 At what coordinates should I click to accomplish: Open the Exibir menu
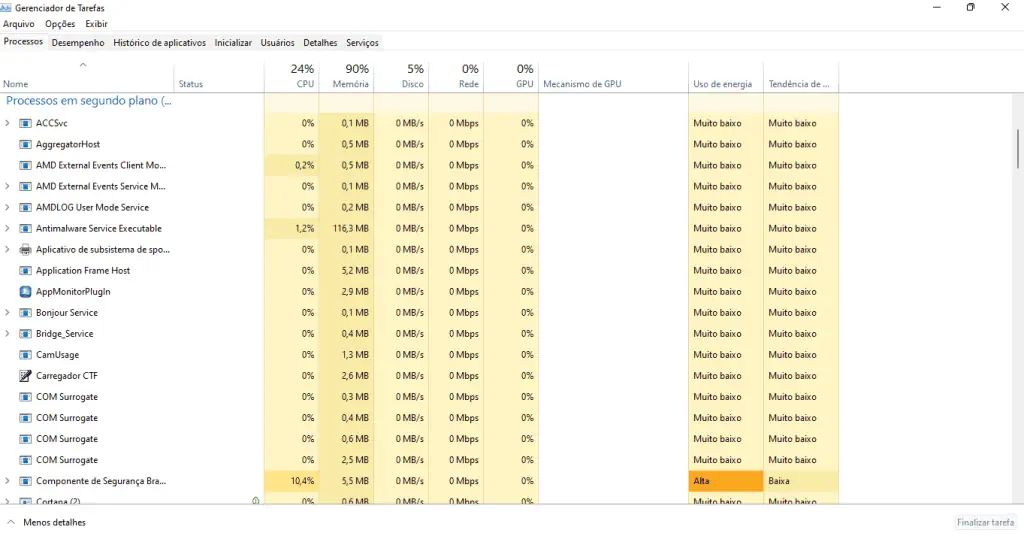pyautogui.click(x=96, y=24)
